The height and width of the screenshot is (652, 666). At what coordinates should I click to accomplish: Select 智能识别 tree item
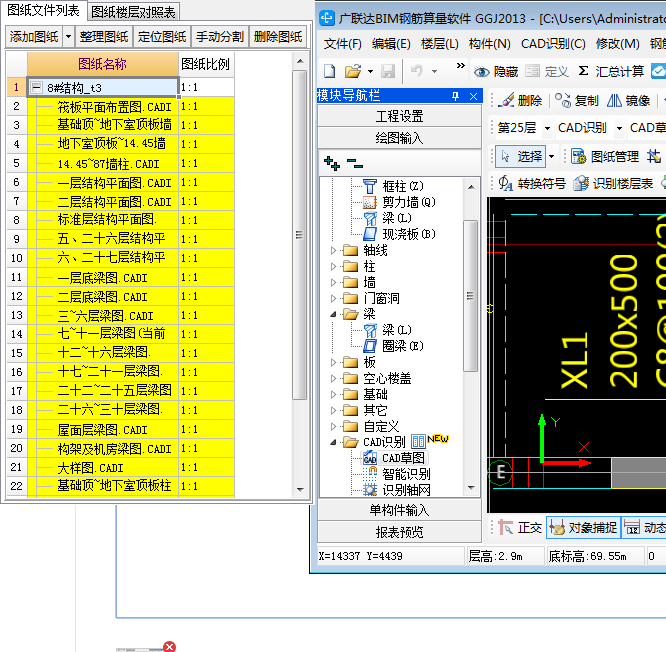coord(397,474)
